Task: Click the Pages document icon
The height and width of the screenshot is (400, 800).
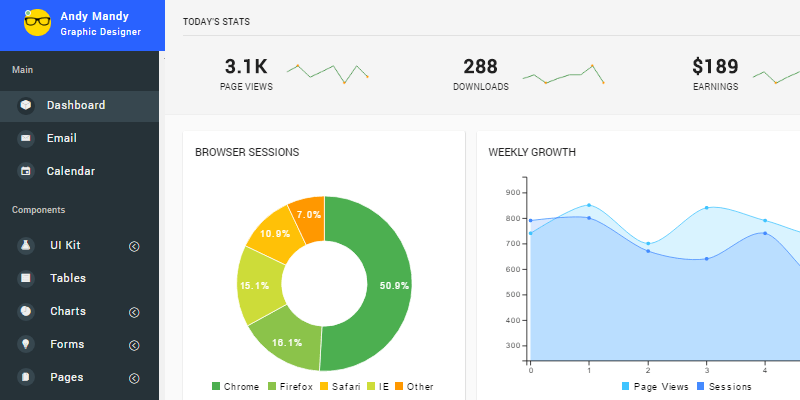Action: click(x=26, y=378)
